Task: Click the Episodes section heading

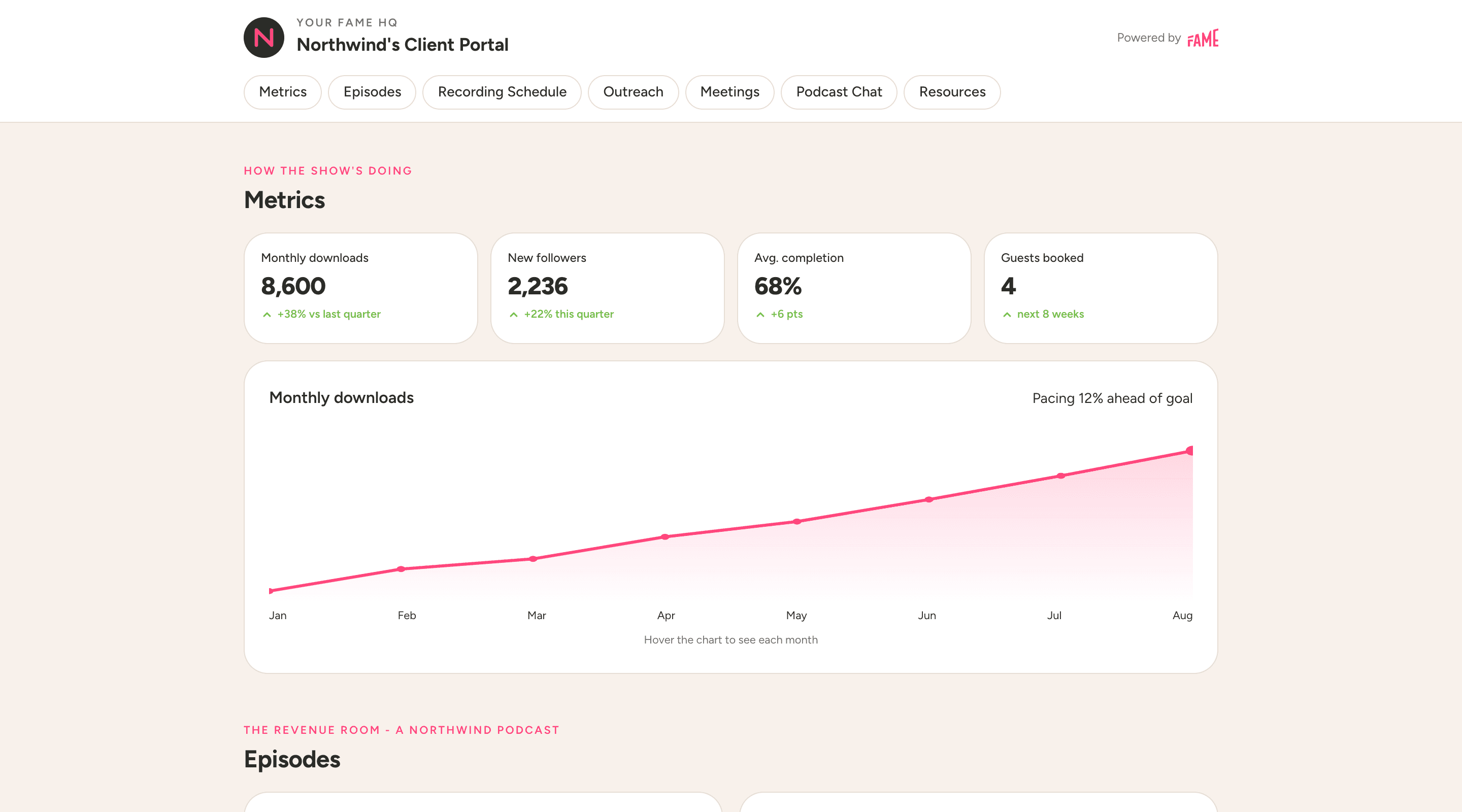Action: click(292, 759)
